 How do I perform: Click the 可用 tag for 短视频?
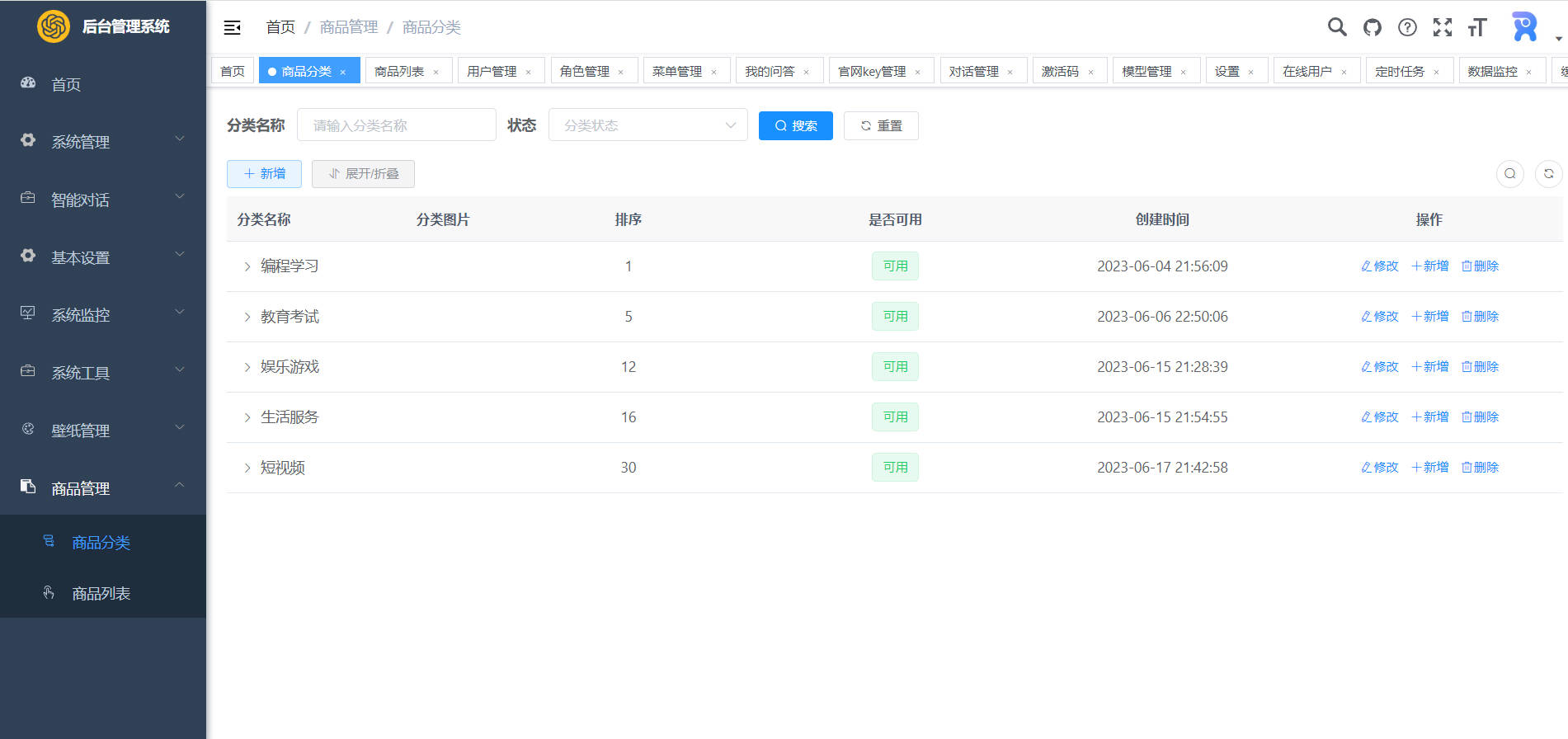pyautogui.click(x=895, y=468)
